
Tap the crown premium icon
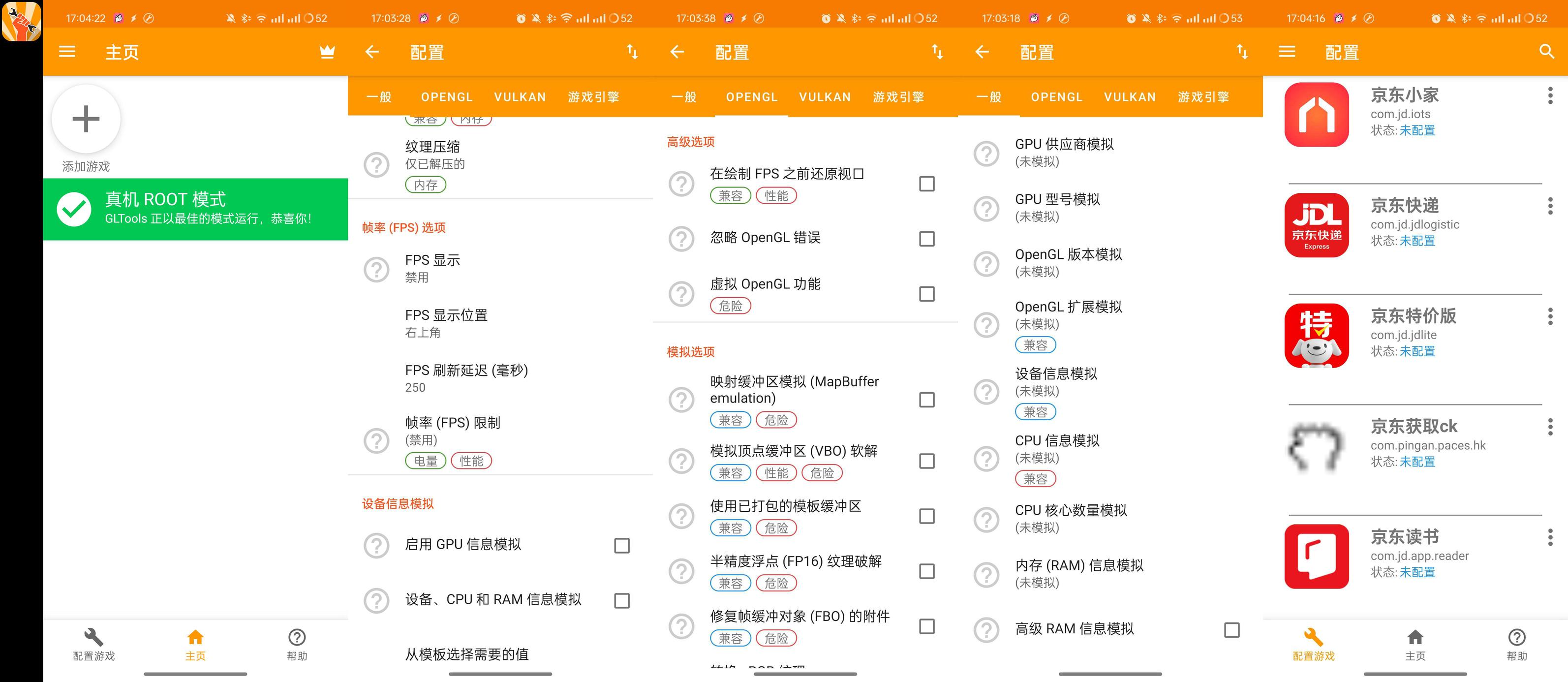click(x=328, y=52)
